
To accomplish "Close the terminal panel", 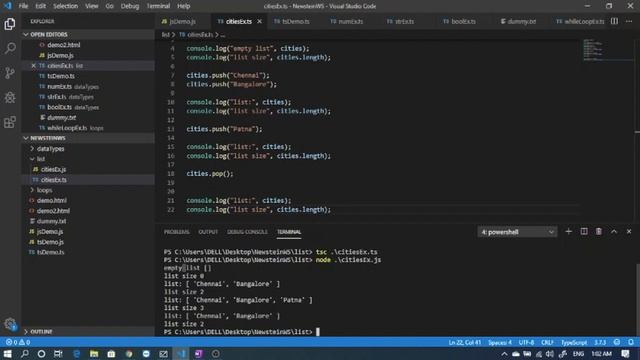I will pyautogui.click(x=629, y=231).
